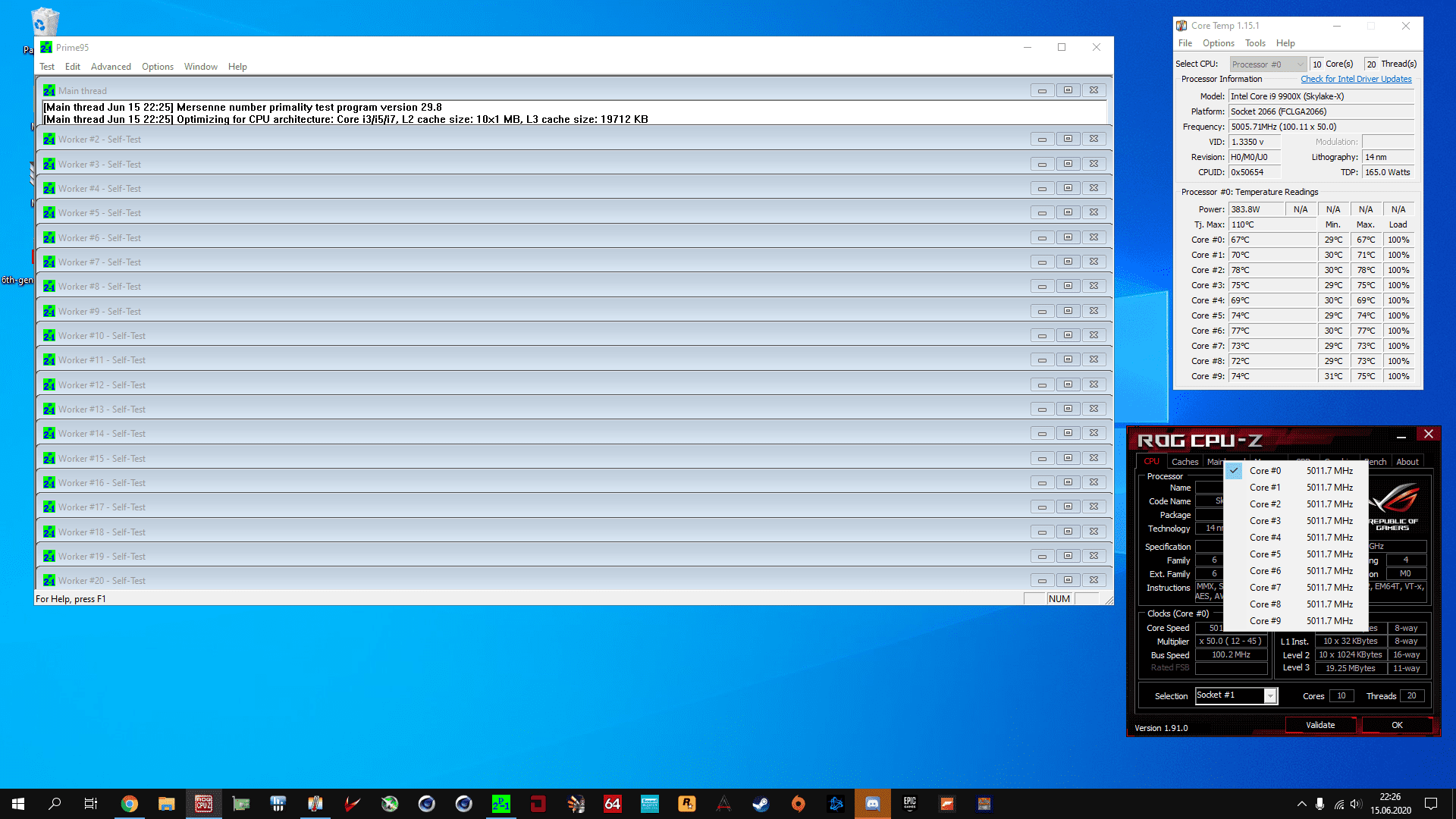The width and height of the screenshot is (1456, 819).
Task: Open network status tray icon
Action: tap(1338, 804)
